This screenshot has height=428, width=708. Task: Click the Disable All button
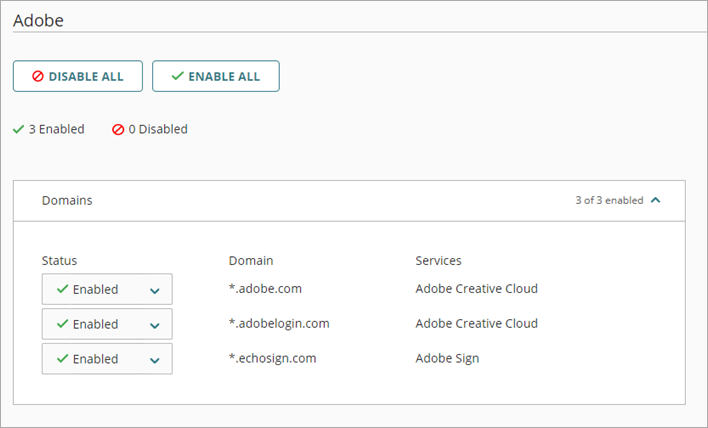(78, 77)
